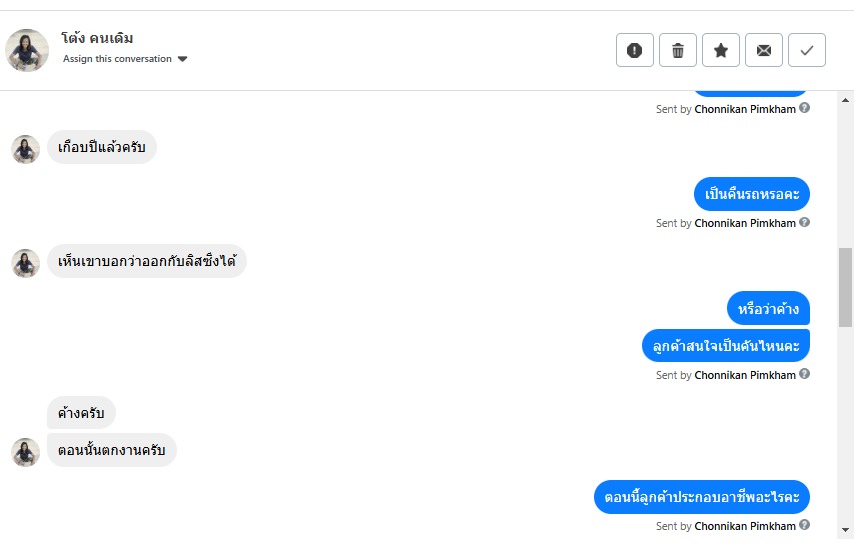Screen dimensions: 854x545
Task: Click help icon under เป็นคืนรถหรอคะ message
Action: 805,223
